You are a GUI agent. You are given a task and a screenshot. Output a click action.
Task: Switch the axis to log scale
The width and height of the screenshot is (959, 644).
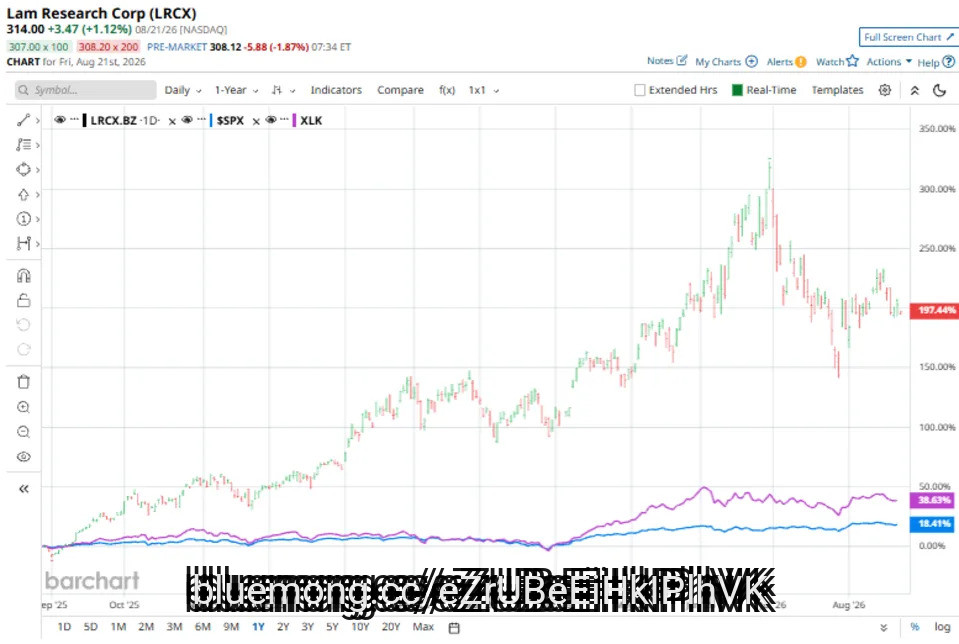(x=942, y=627)
